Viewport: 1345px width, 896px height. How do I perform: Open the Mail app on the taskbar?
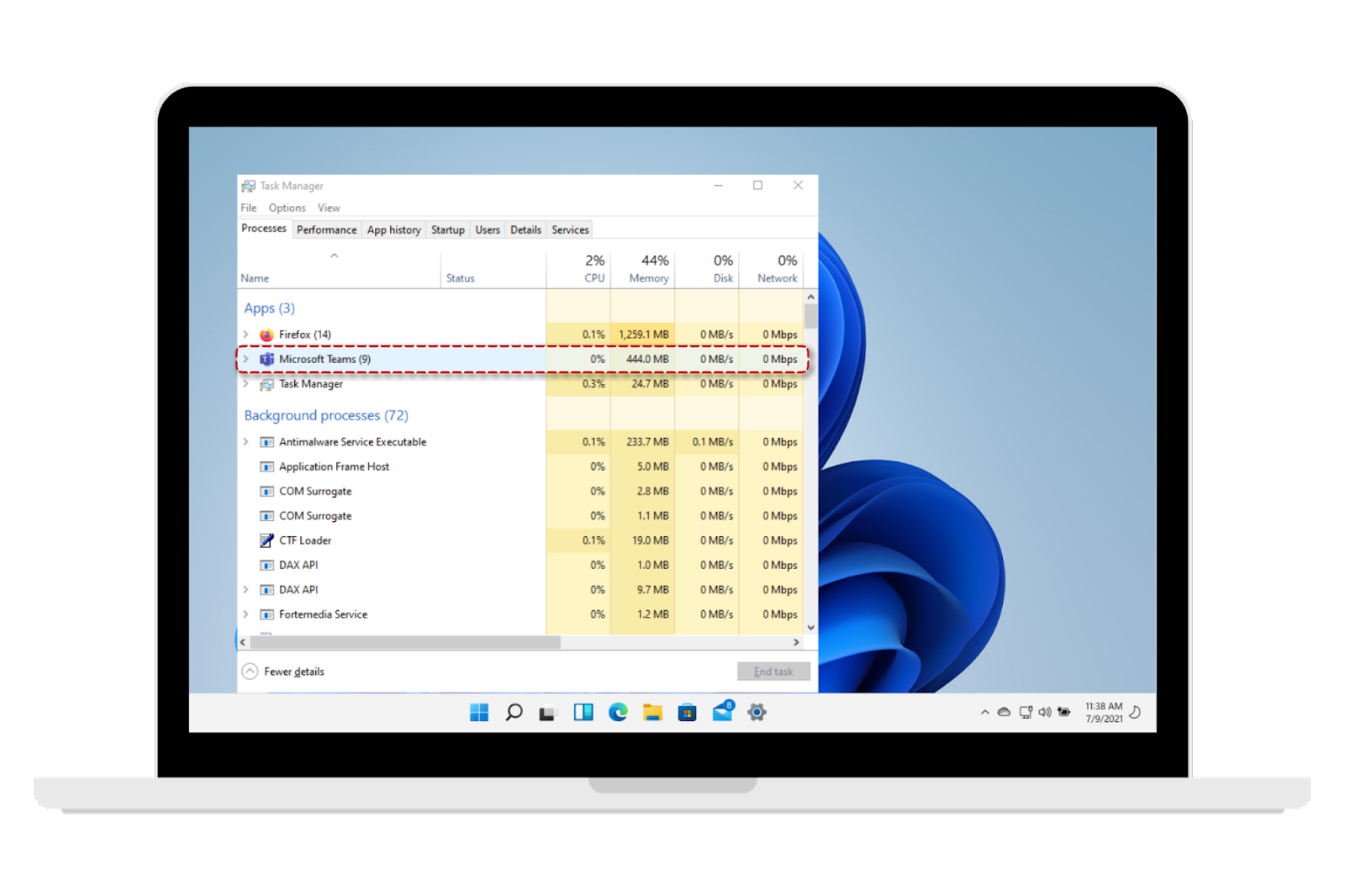[723, 711]
